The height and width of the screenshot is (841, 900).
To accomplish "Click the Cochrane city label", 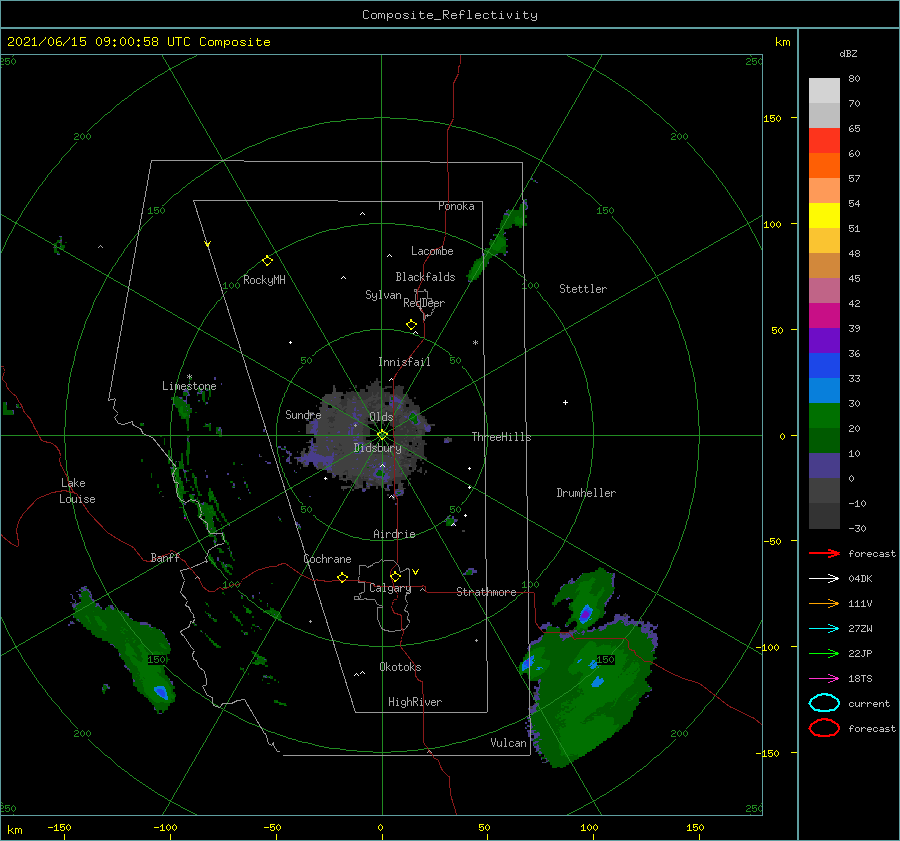I will tap(327, 559).
